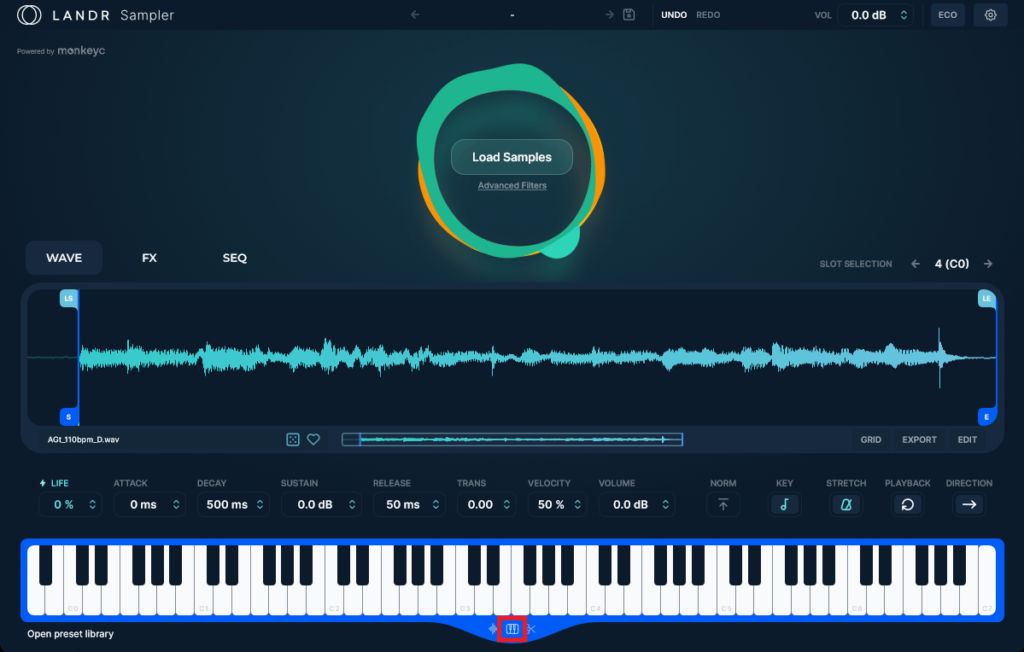Adjust VOLUME 0.0 dB stepper arrows

pos(665,504)
